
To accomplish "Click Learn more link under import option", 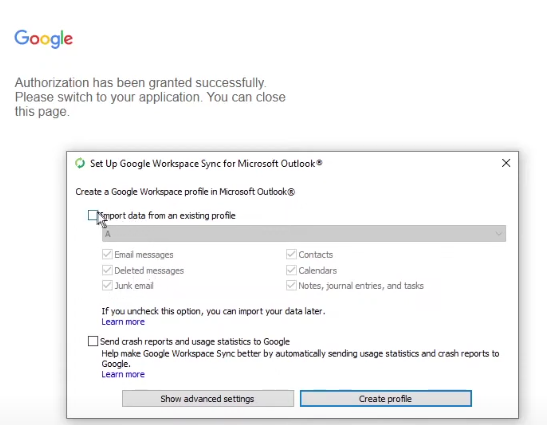I will [x=123, y=322].
